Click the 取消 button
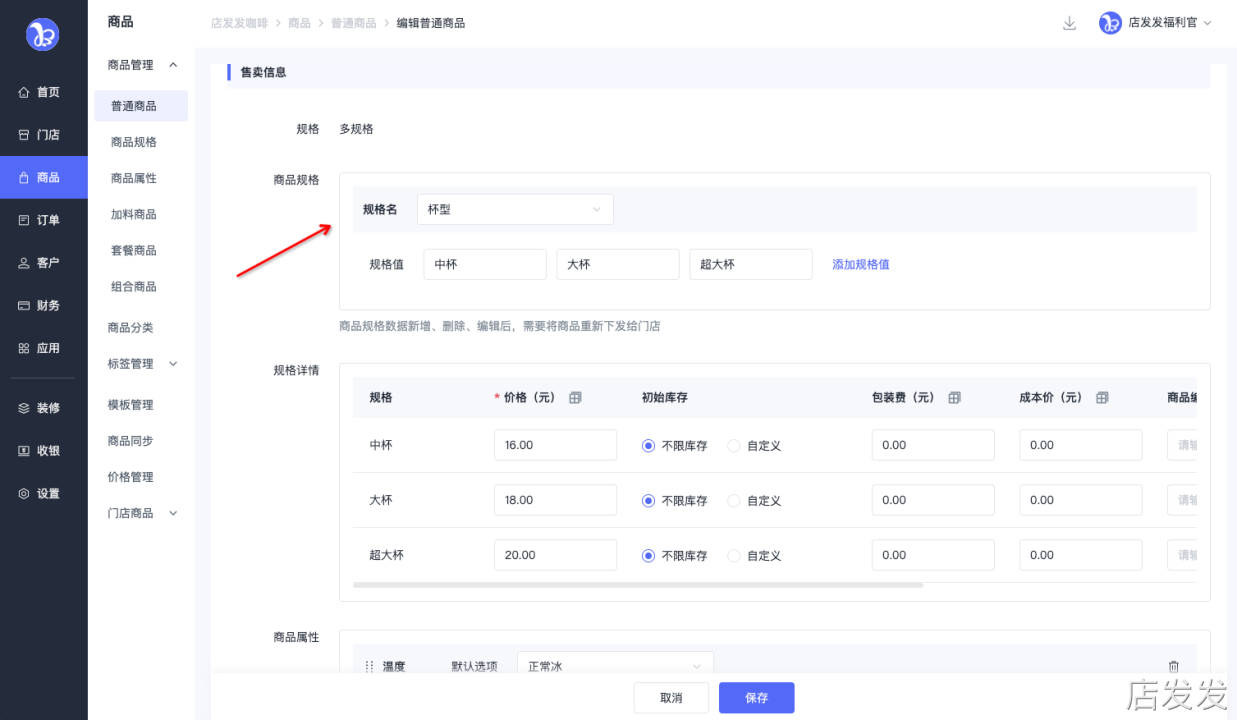Viewport: 1237px width, 720px height. coord(671,698)
